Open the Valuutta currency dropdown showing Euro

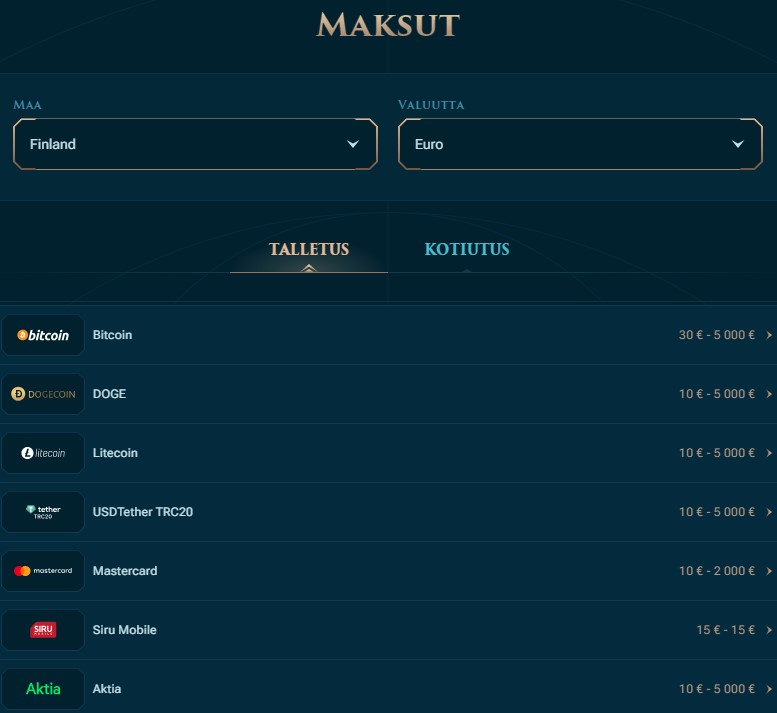click(580, 144)
